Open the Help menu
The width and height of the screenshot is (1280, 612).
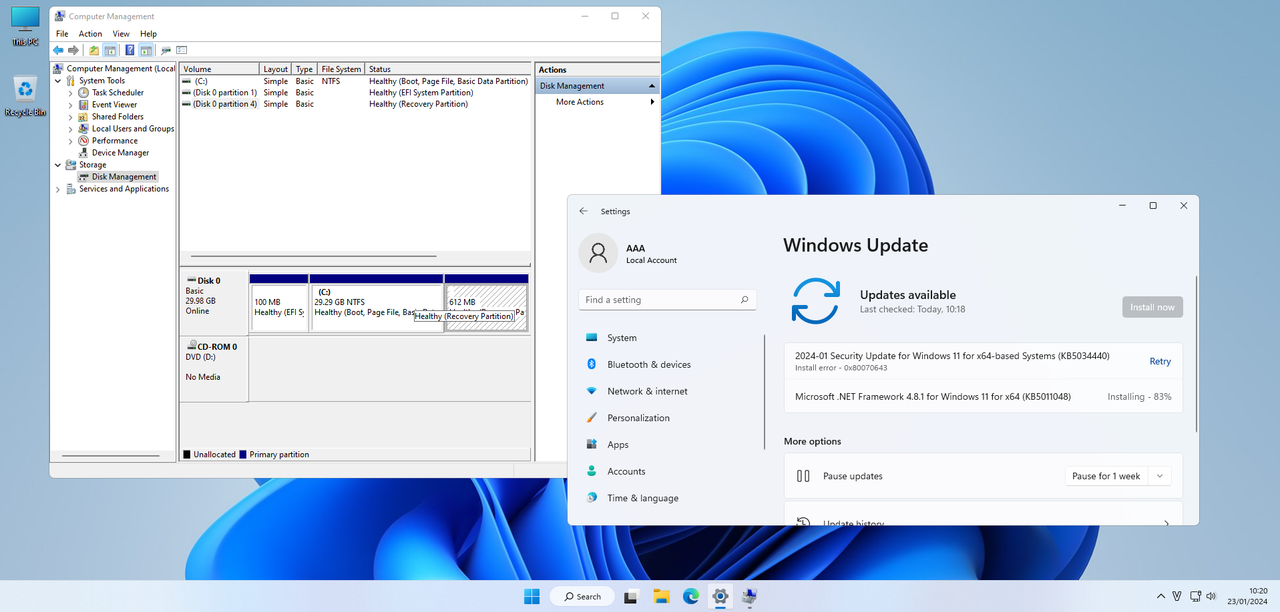tap(148, 34)
